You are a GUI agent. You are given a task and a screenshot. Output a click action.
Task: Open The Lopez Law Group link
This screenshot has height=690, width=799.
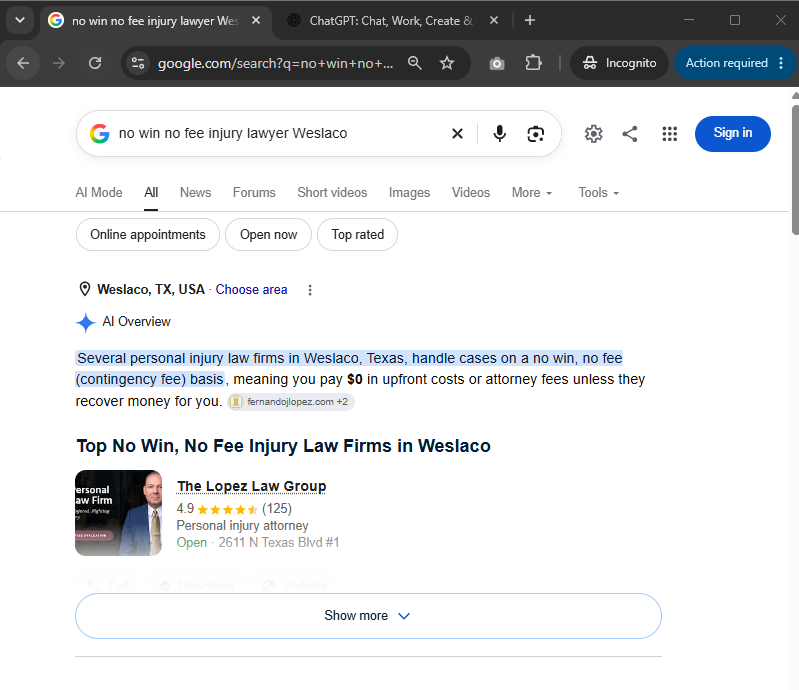[251, 486]
